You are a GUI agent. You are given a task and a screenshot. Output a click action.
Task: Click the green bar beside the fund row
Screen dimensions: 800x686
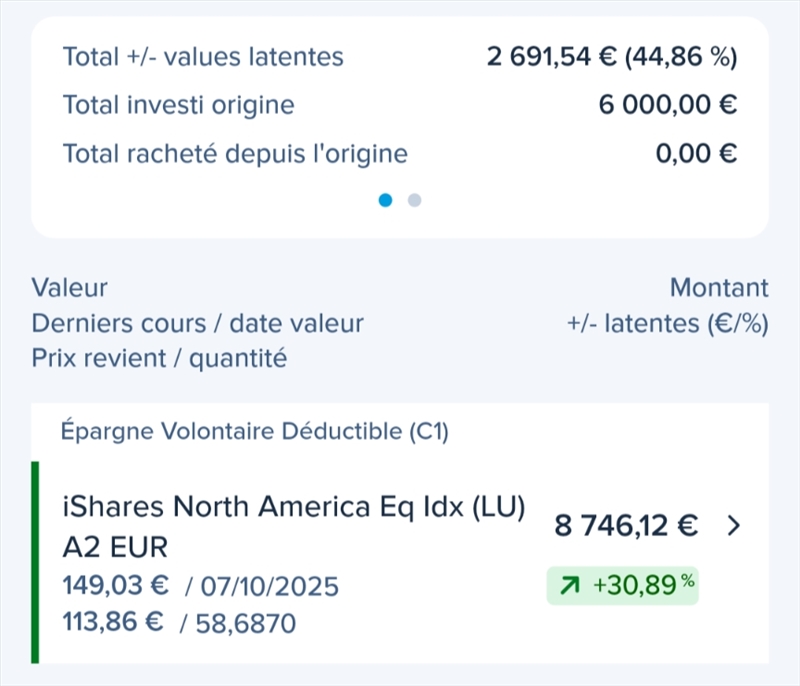pos(36,562)
